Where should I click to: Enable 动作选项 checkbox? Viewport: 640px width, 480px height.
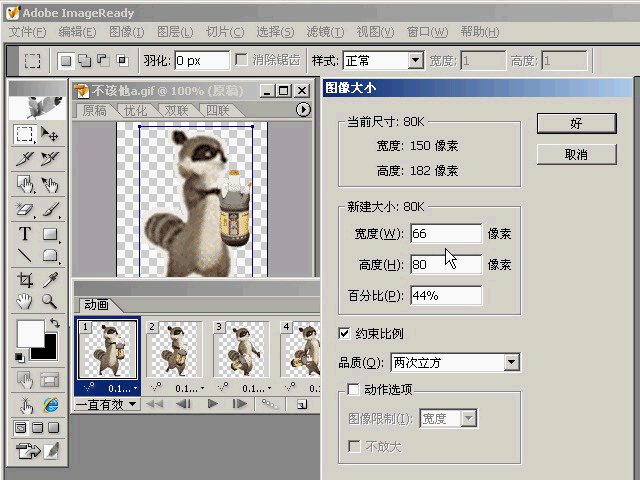point(353,389)
